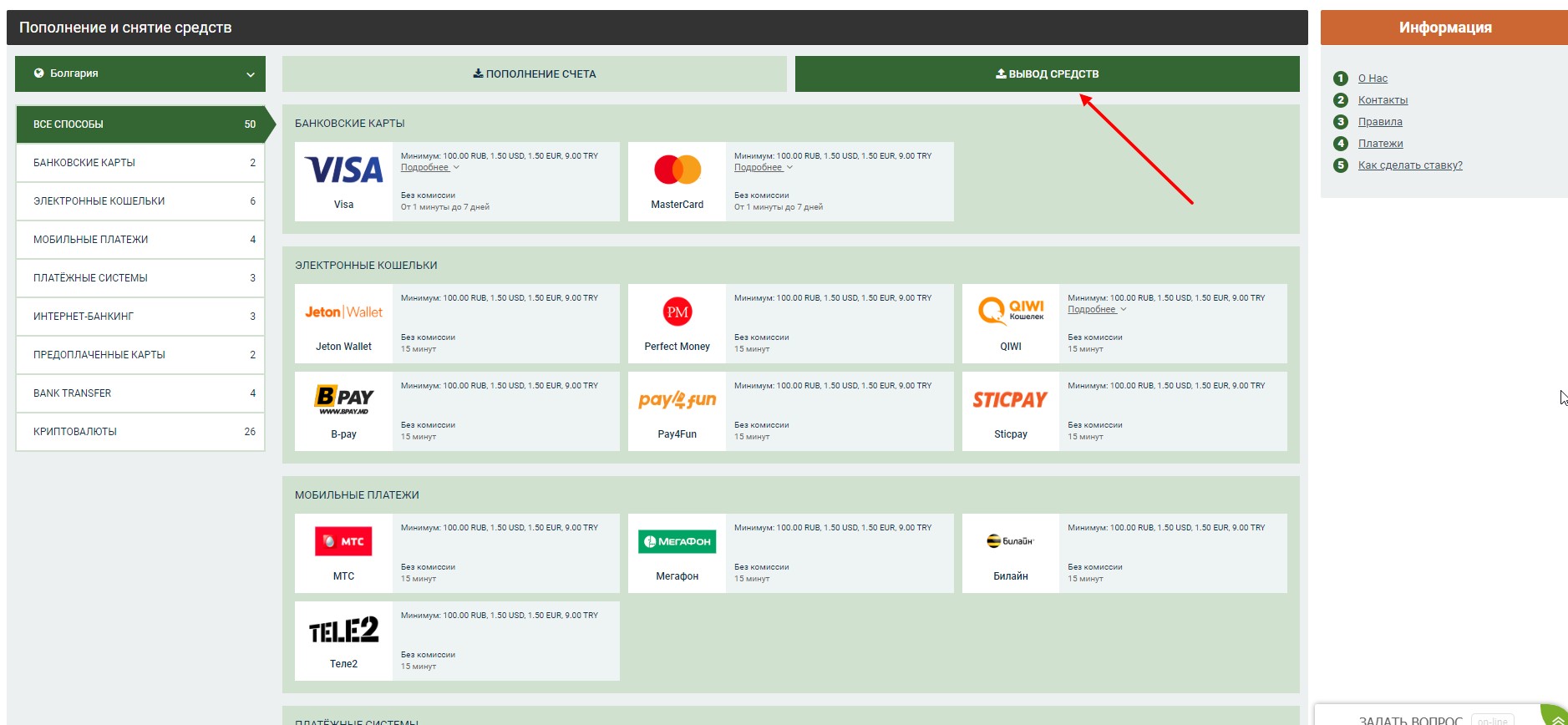Click the Jeton Wallet name label
This screenshot has height=725, width=1568.
point(343,347)
